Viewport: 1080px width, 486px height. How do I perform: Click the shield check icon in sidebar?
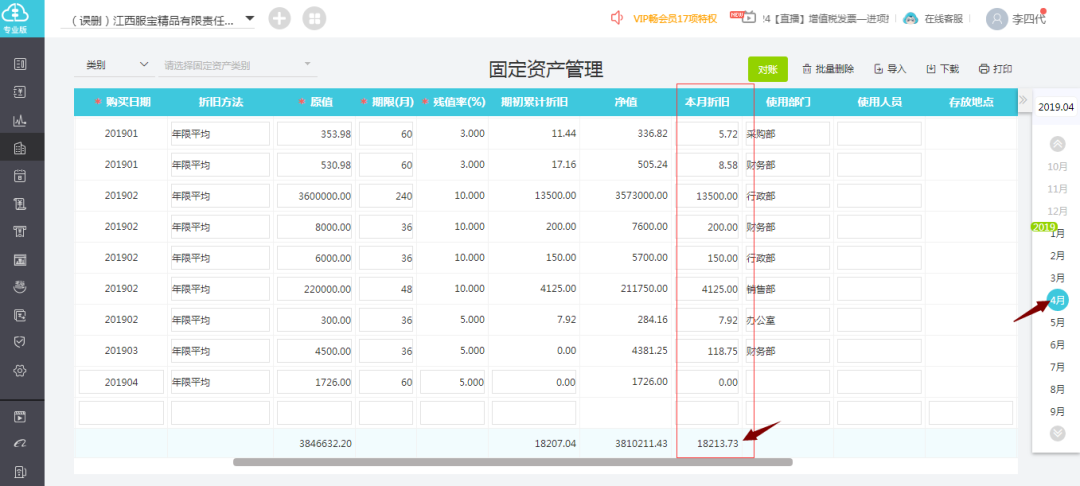point(19,342)
